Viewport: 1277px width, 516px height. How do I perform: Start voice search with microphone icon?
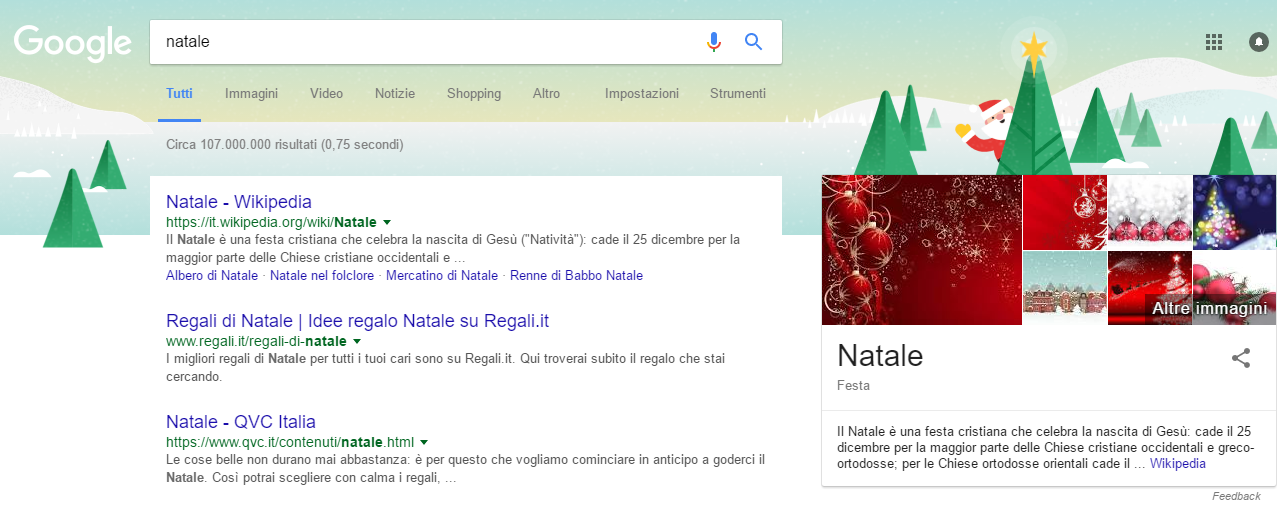click(x=713, y=42)
